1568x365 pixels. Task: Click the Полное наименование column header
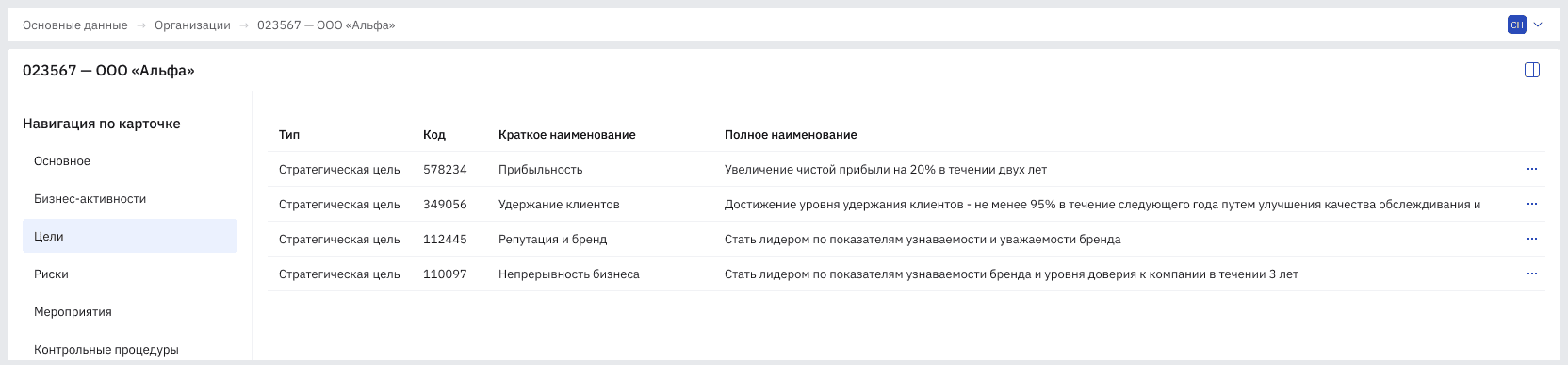point(791,135)
